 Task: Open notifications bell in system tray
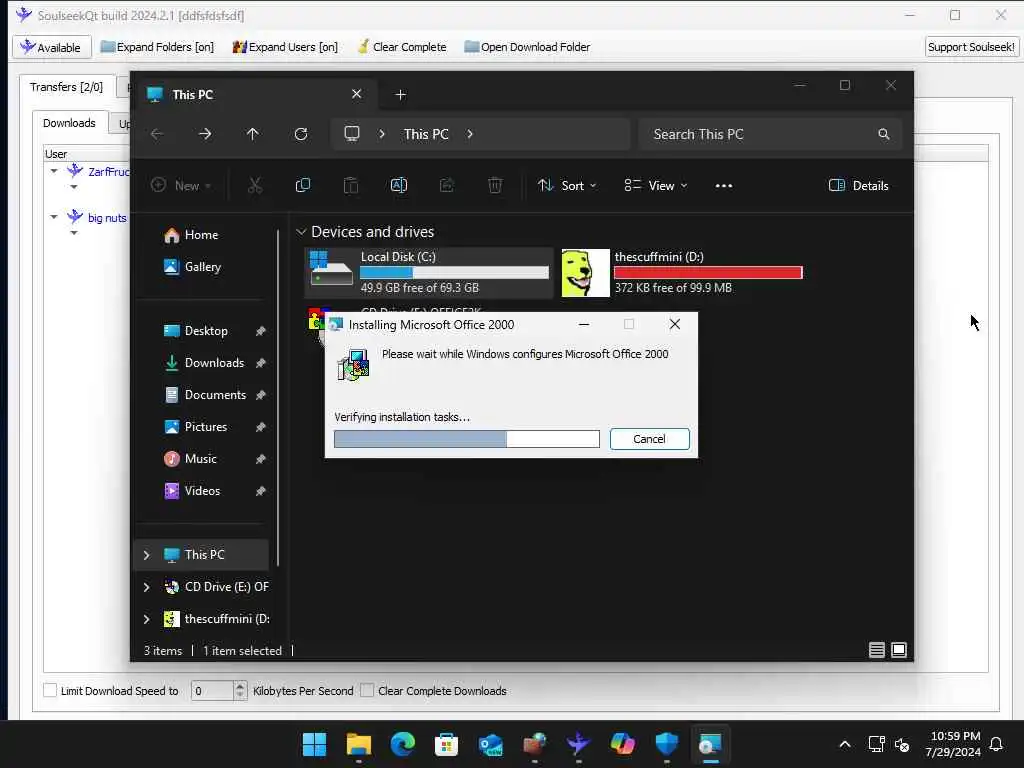(x=996, y=744)
